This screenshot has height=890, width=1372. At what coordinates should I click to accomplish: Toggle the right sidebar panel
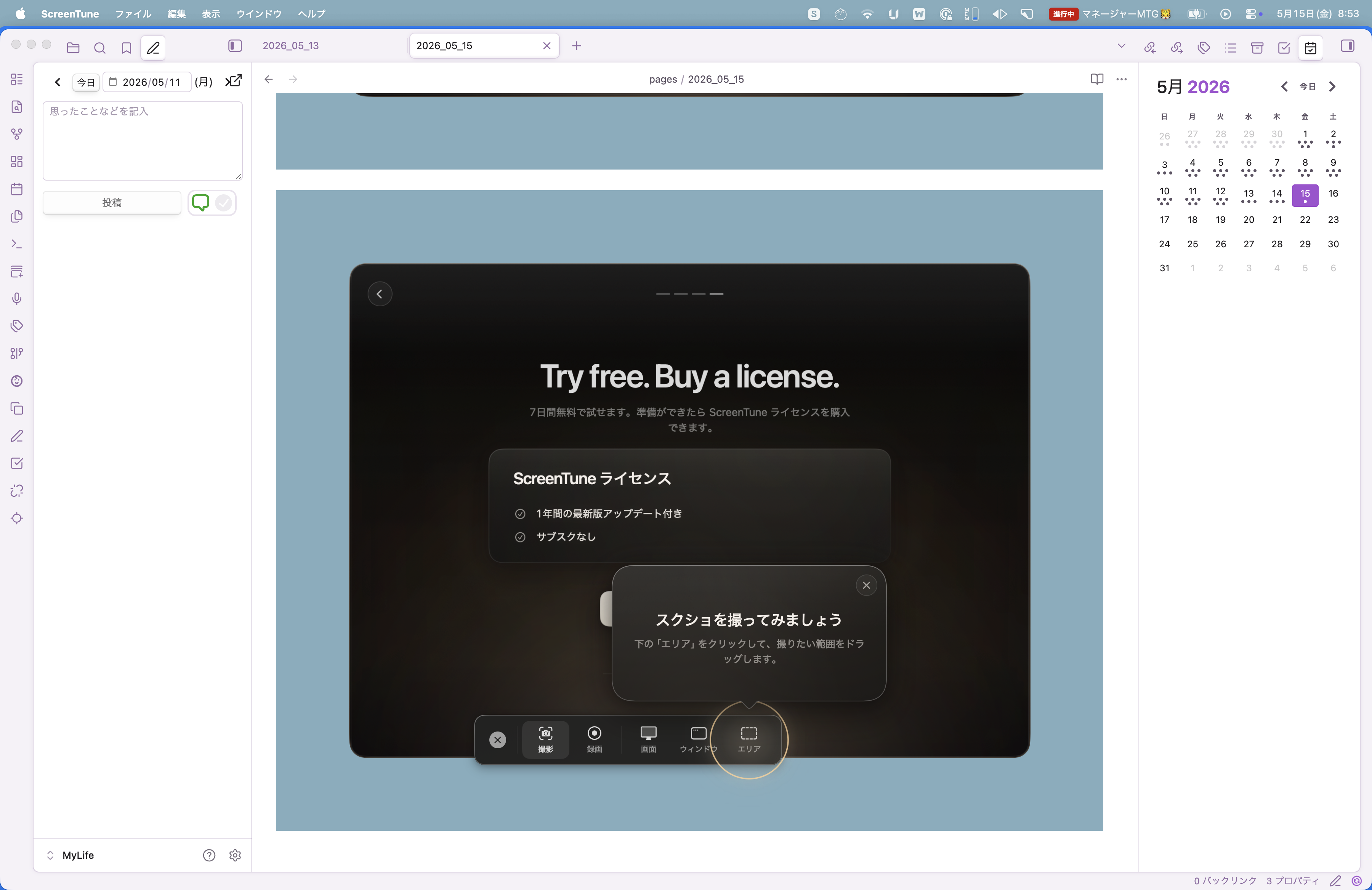pyautogui.click(x=1348, y=46)
